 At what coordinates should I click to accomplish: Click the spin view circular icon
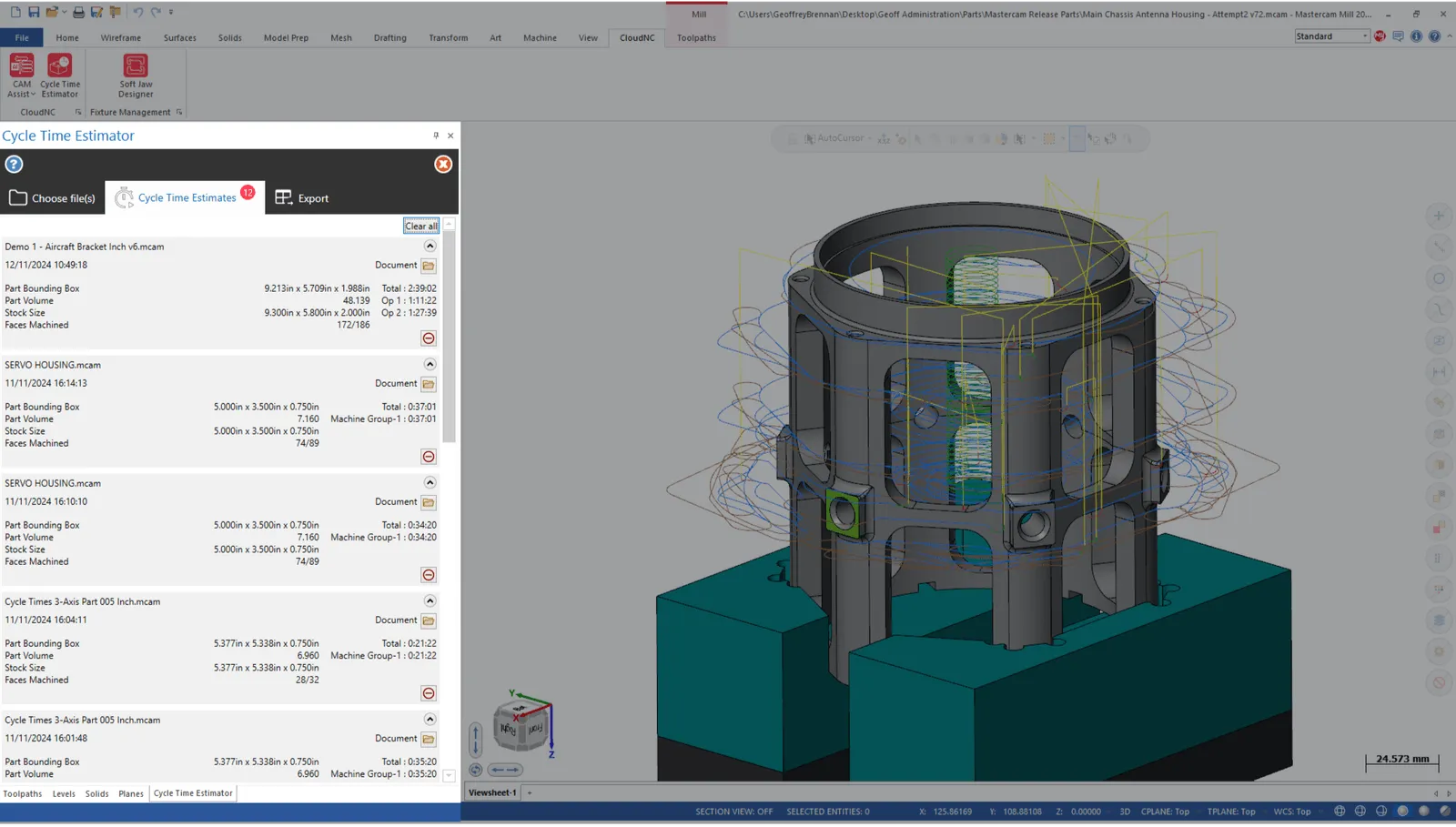click(476, 770)
